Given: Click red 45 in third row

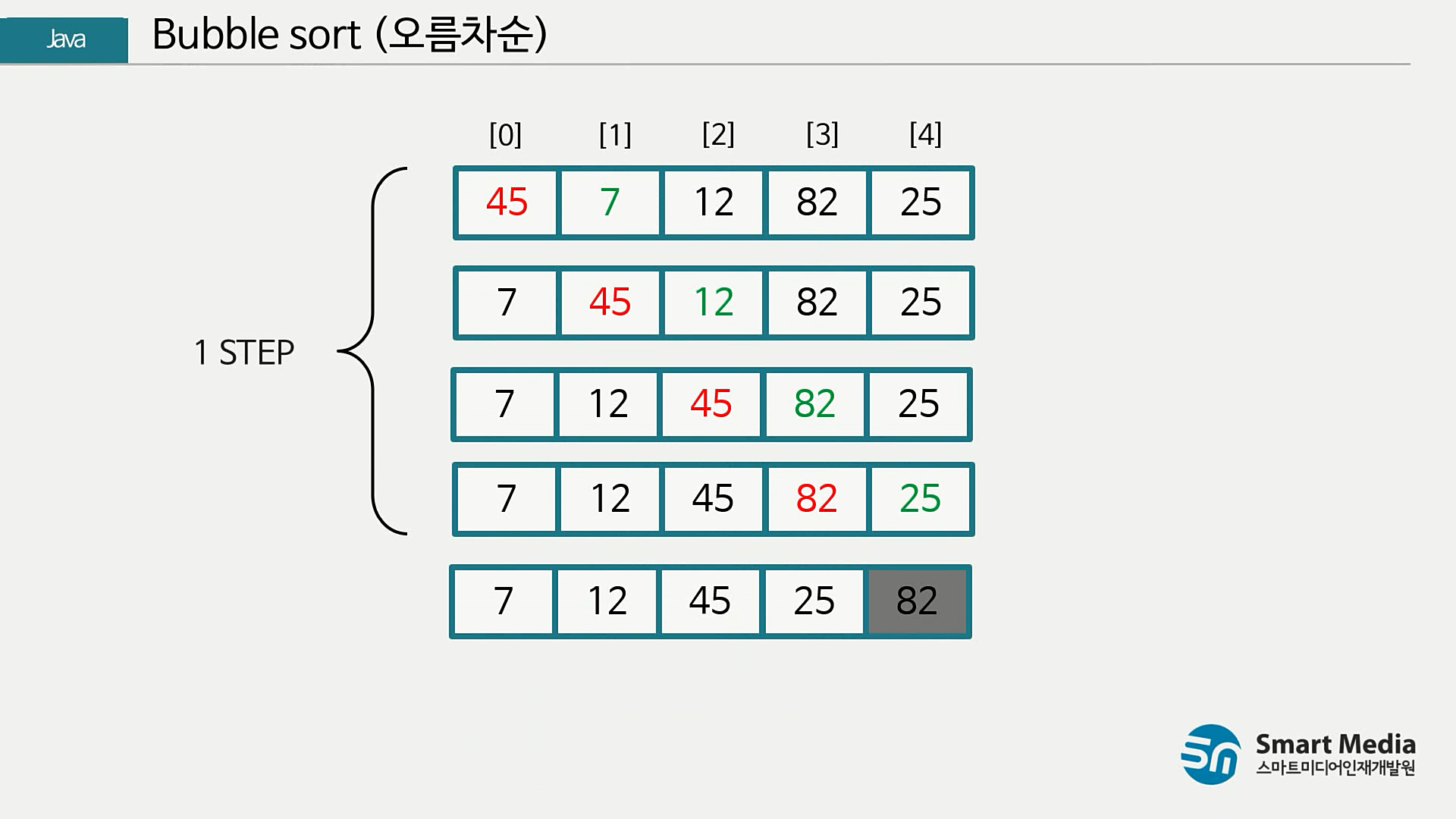Looking at the screenshot, I should click(x=711, y=403).
